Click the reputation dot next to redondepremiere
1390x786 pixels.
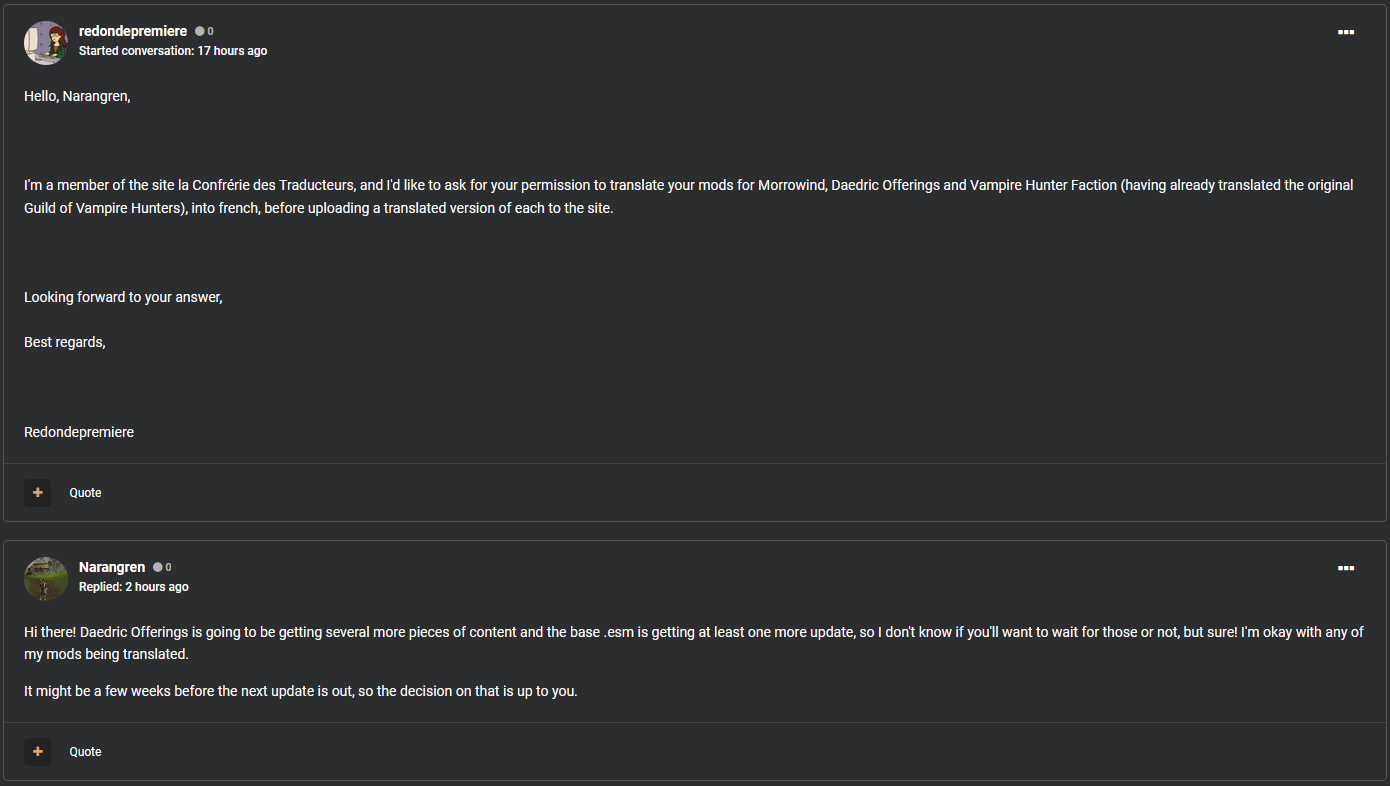(x=200, y=32)
